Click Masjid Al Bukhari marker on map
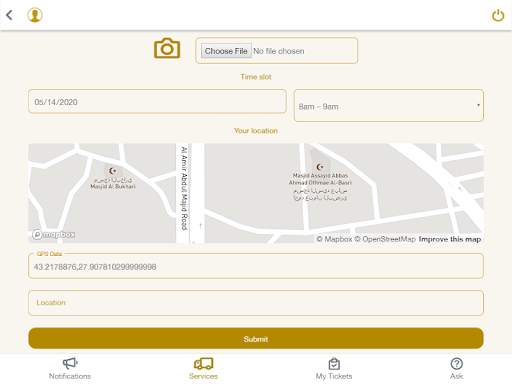The image size is (512, 384). click(113, 171)
